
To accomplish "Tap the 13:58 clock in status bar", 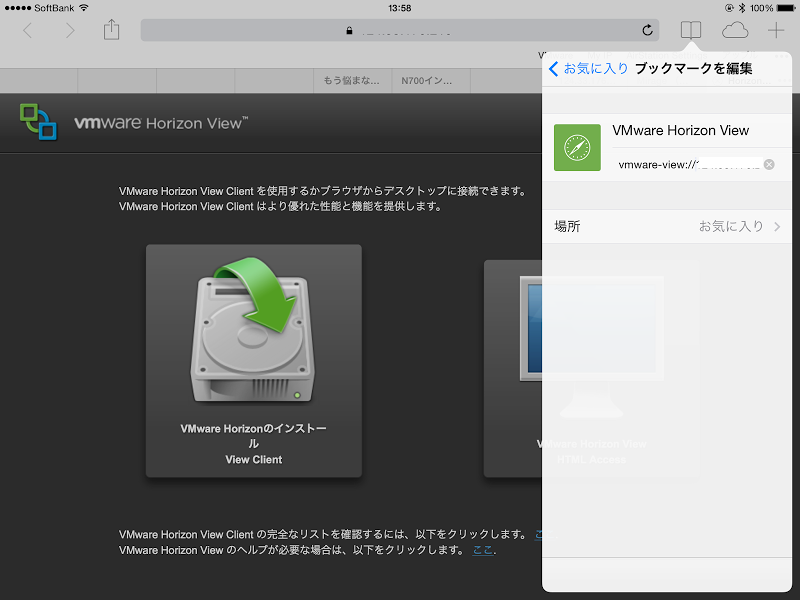I will (399, 8).
